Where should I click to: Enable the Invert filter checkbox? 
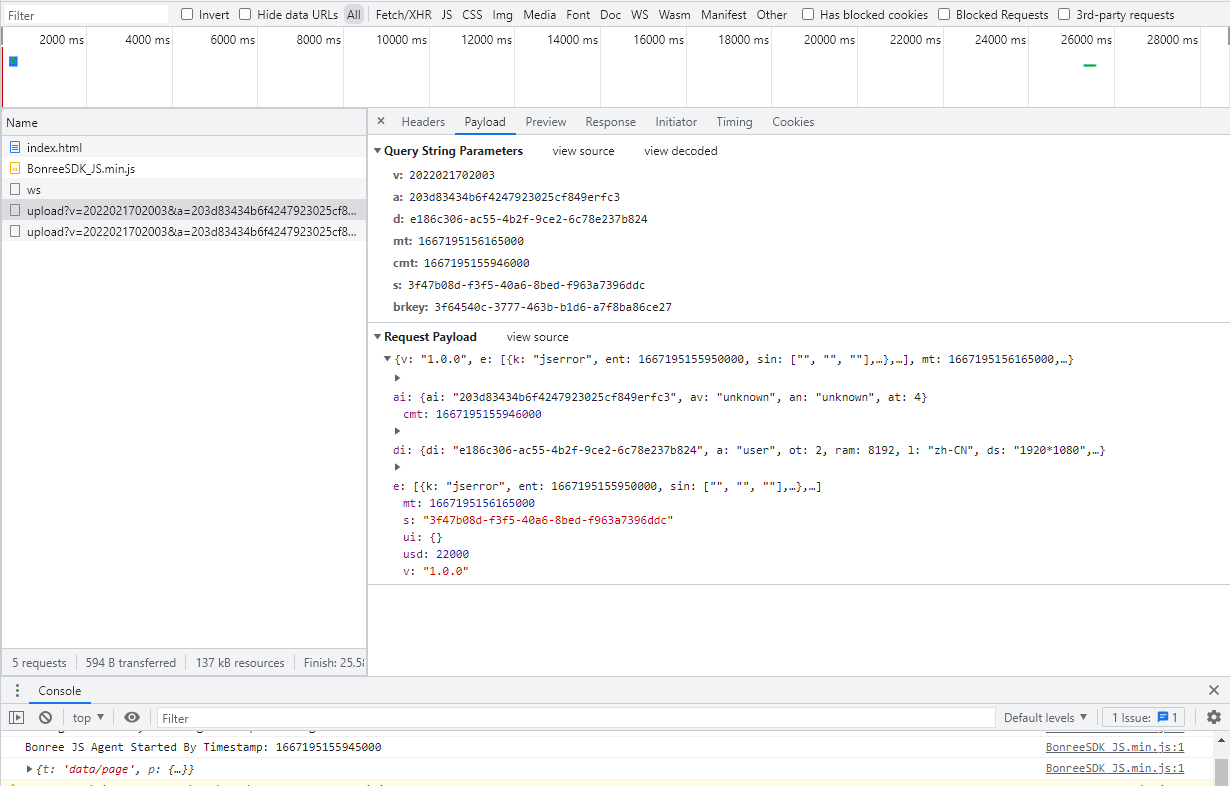pyautogui.click(x=187, y=15)
